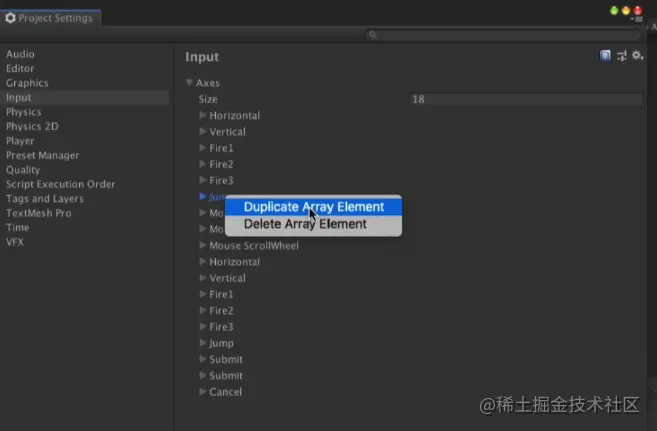Click the Project Settings tab gear icon
Viewport: 657px width, 431px height.
click(10, 18)
